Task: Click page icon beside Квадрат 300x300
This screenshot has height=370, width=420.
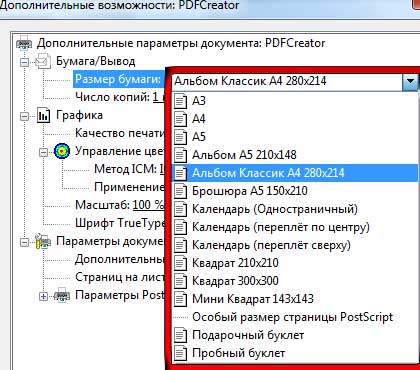Action: pyautogui.click(x=180, y=281)
